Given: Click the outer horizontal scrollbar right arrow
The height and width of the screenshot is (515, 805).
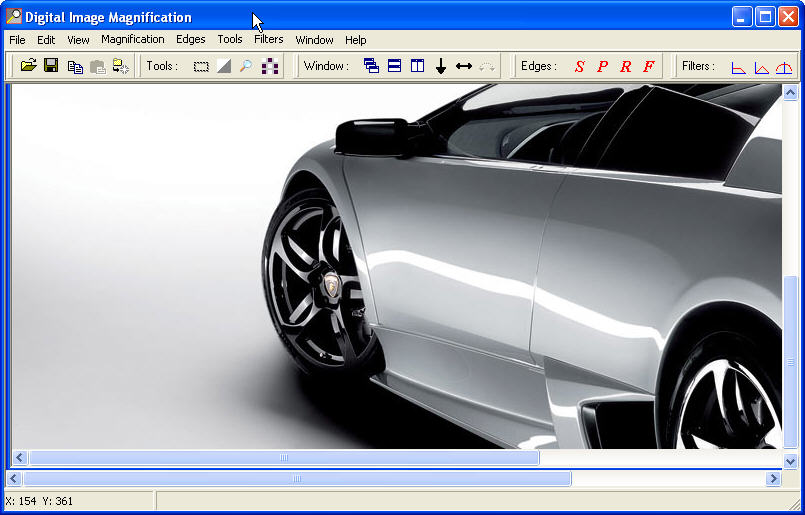Looking at the screenshot, I should [x=773, y=479].
